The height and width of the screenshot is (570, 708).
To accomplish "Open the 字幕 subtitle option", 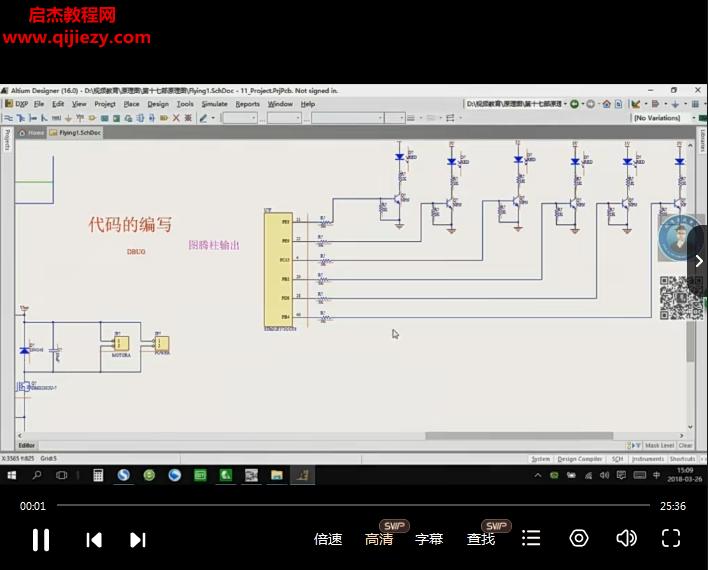I will click(429, 539).
